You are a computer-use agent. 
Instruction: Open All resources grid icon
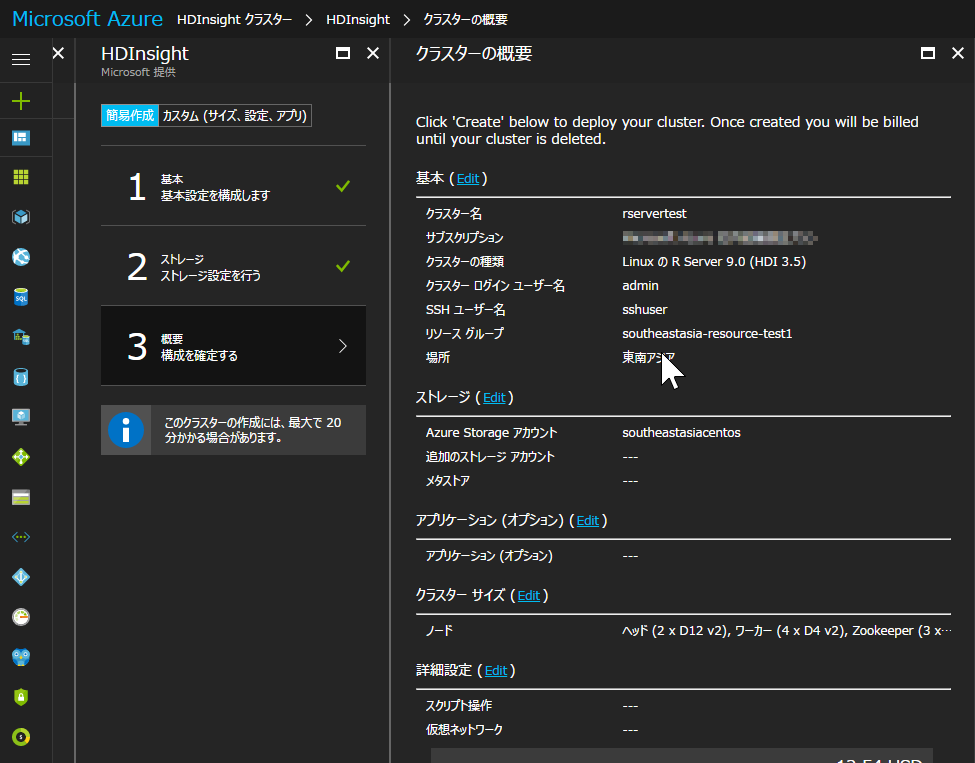pos(21,177)
